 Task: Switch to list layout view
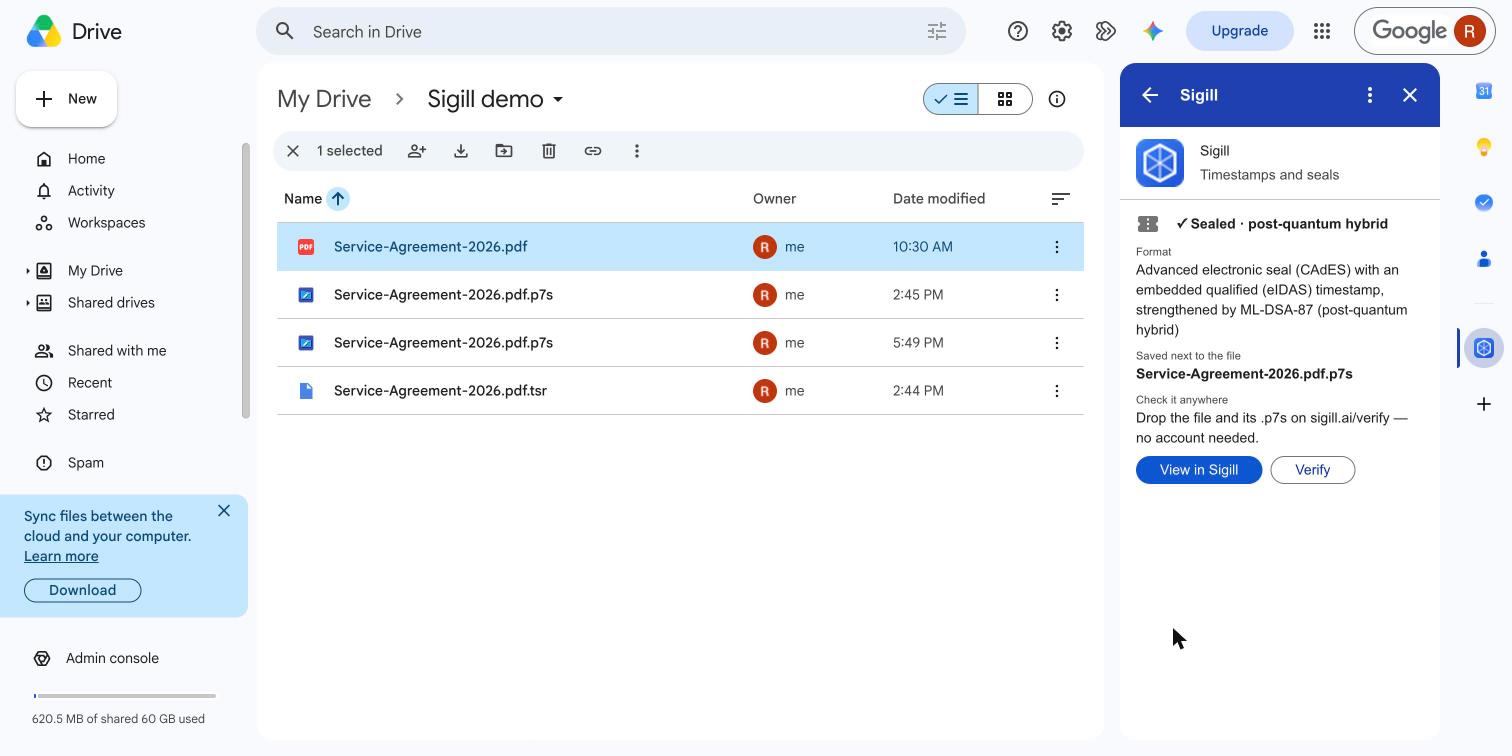tap(951, 99)
